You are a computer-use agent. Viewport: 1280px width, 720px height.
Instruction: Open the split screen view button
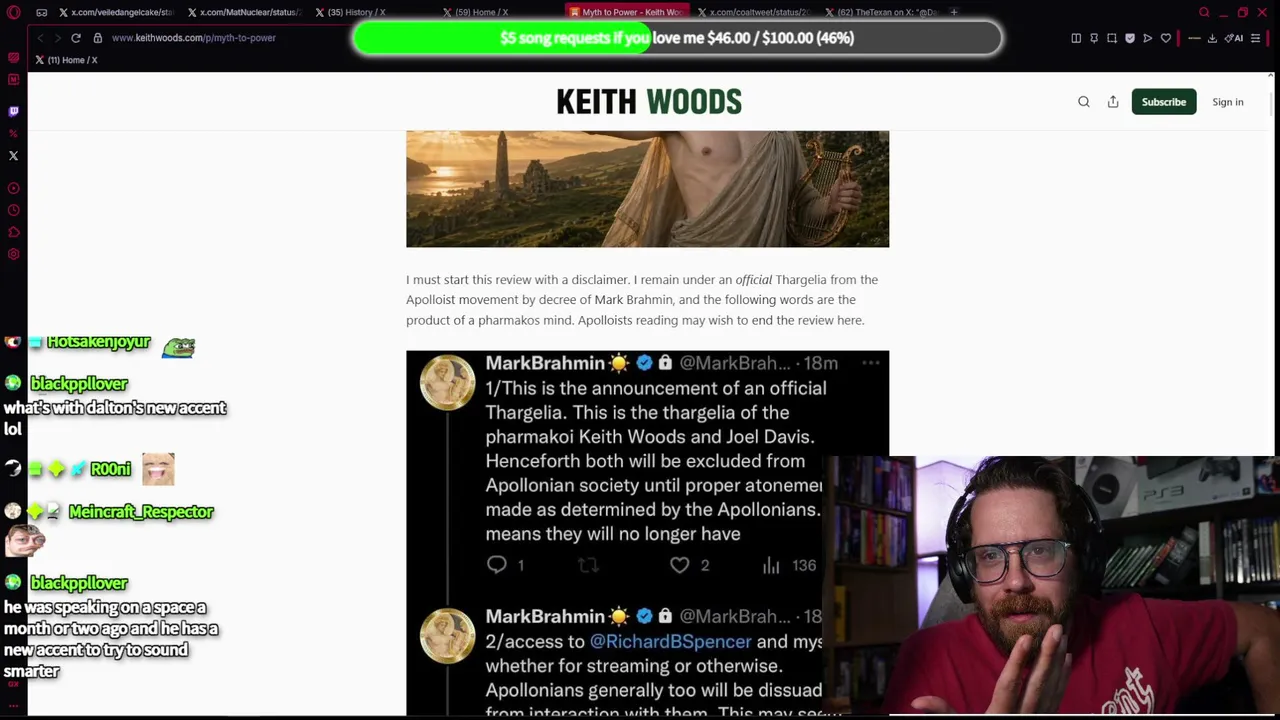pos(1076,38)
